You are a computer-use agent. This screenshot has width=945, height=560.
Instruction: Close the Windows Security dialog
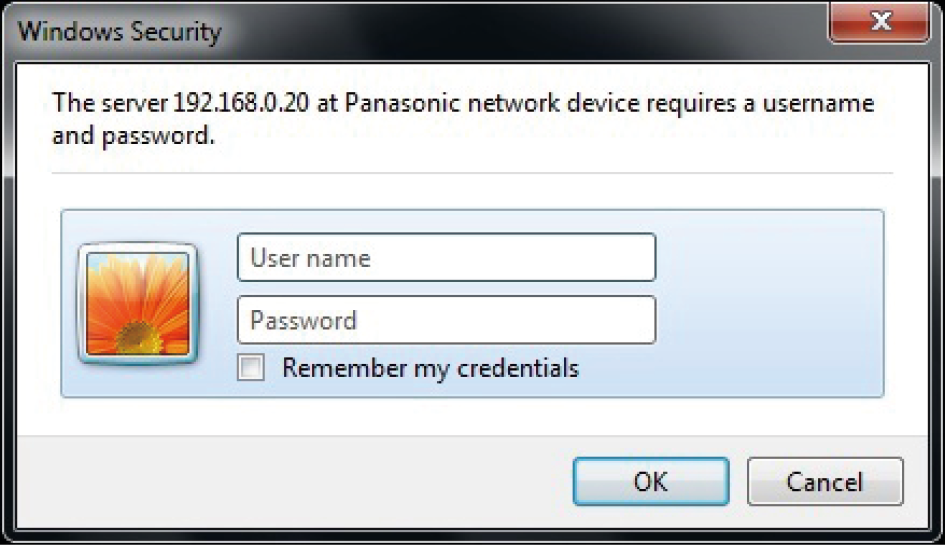(880, 23)
